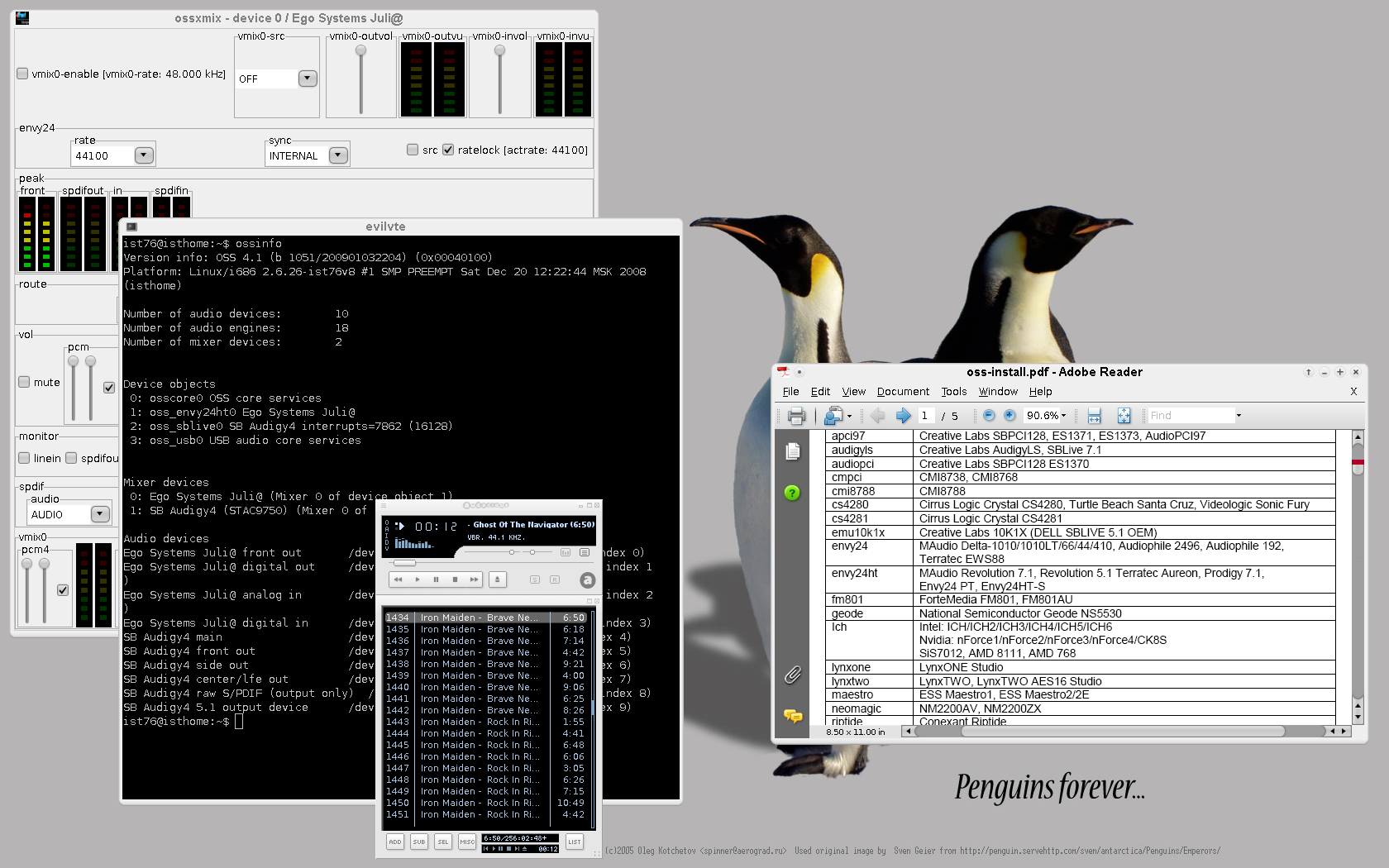The height and width of the screenshot is (868, 1389).
Task: Click the zoom out minus icon in Adobe Reader
Action: click(x=989, y=416)
